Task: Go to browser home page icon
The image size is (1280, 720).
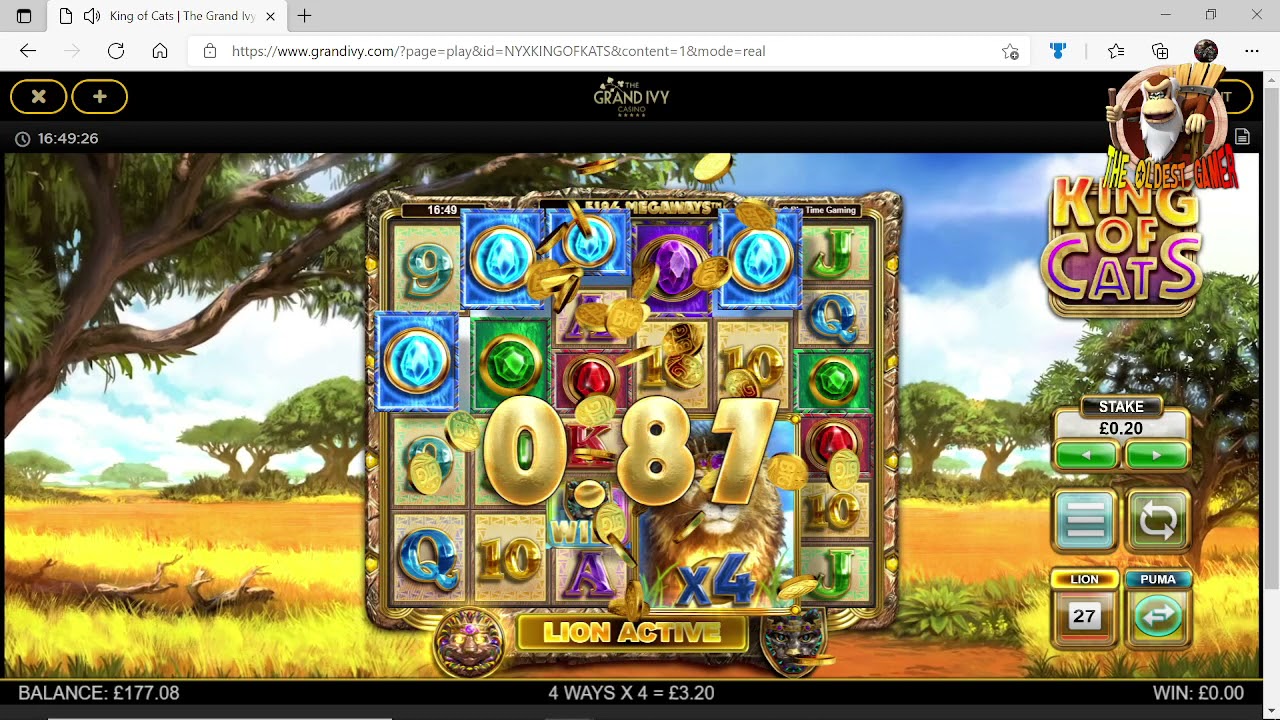Action: point(160,51)
